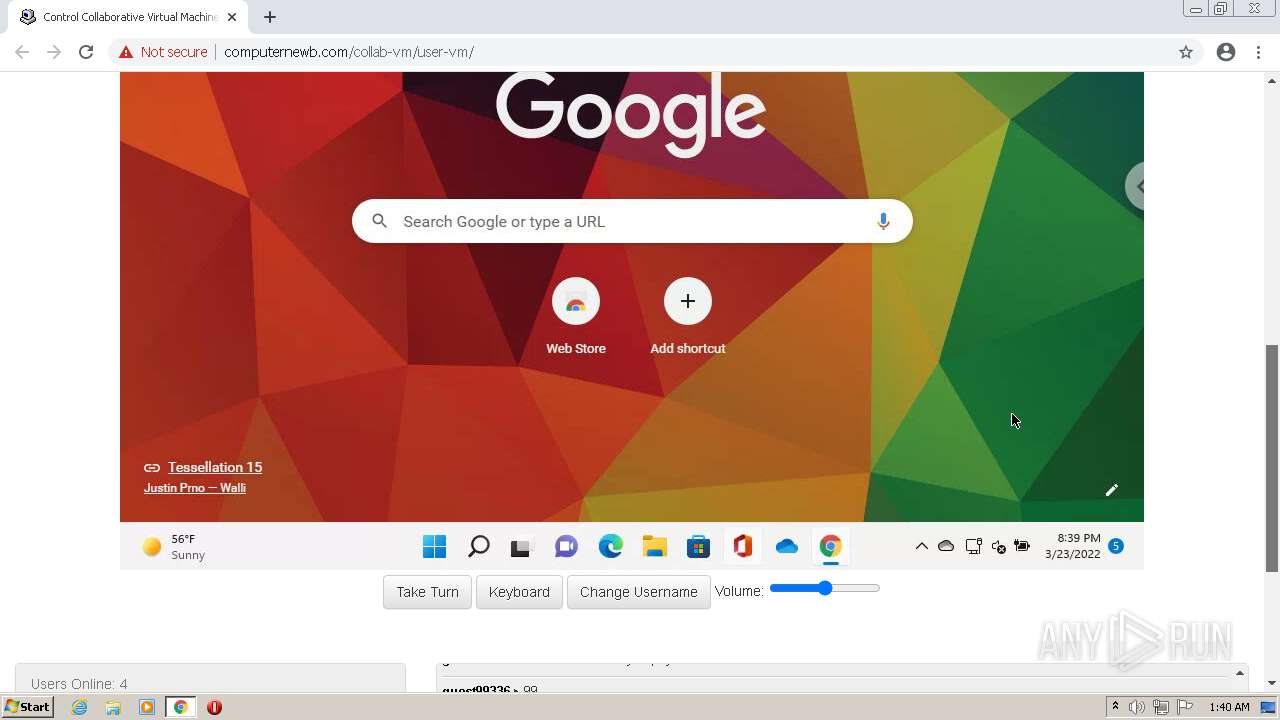Open Windows Explorer folder in host taskbar

coord(113,707)
